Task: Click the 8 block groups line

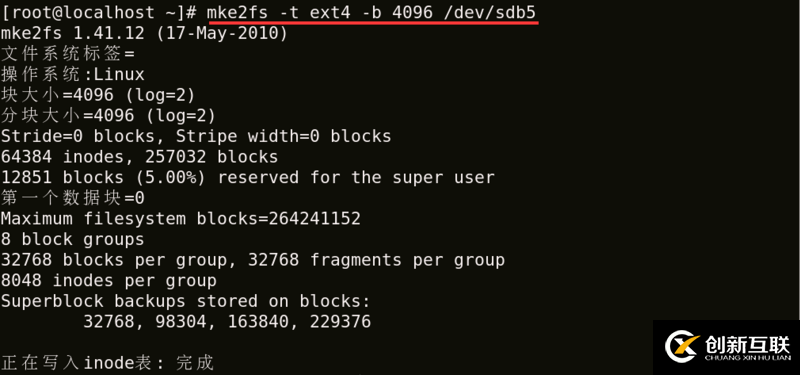Action: tap(72, 239)
